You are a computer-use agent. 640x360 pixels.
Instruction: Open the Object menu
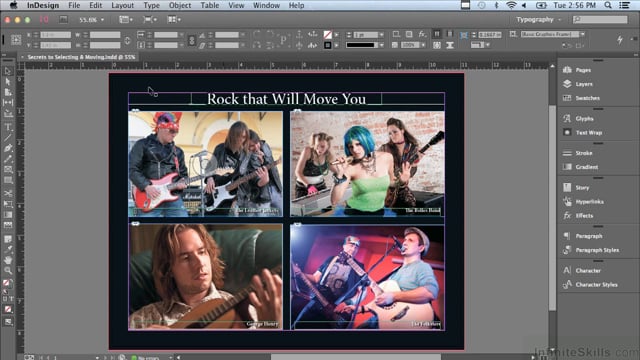[180, 5]
